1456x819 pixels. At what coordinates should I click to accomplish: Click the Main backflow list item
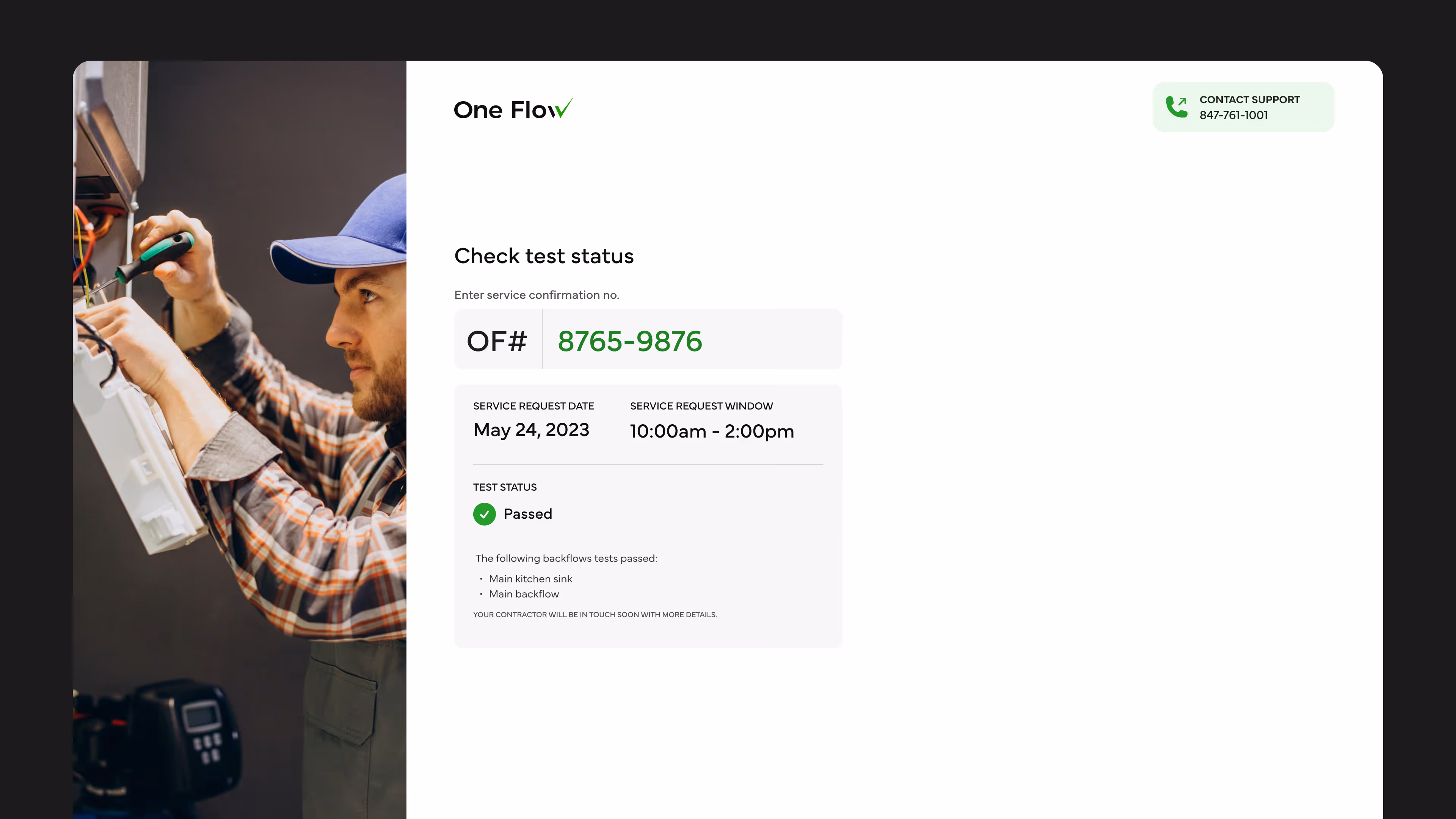click(x=523, y=594)
